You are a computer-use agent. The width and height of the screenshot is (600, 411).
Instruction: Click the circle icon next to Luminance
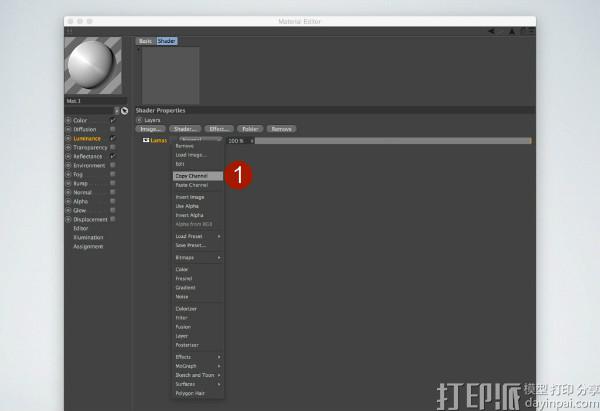pos(68,139)
